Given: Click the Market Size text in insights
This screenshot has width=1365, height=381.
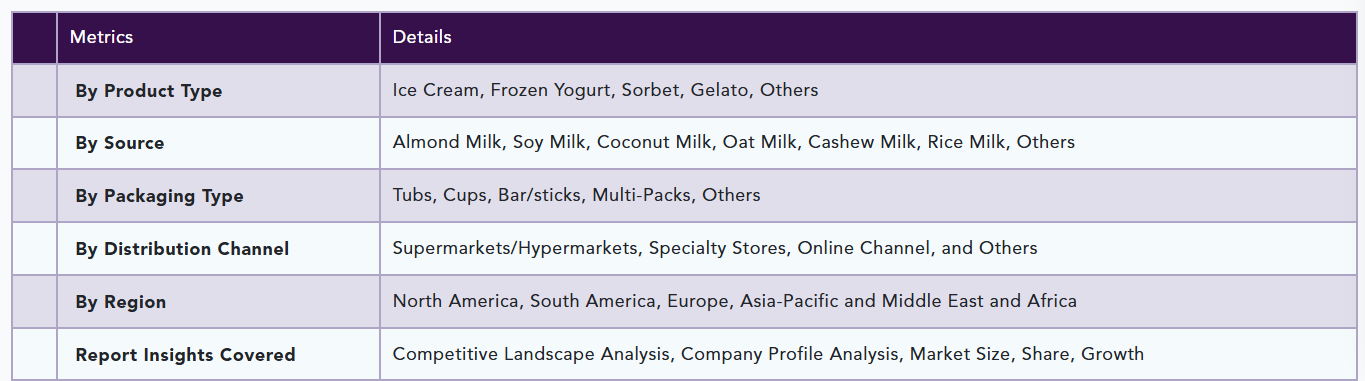Looking at the screenshot, I should pyautogui.click(x=957, y=354).
